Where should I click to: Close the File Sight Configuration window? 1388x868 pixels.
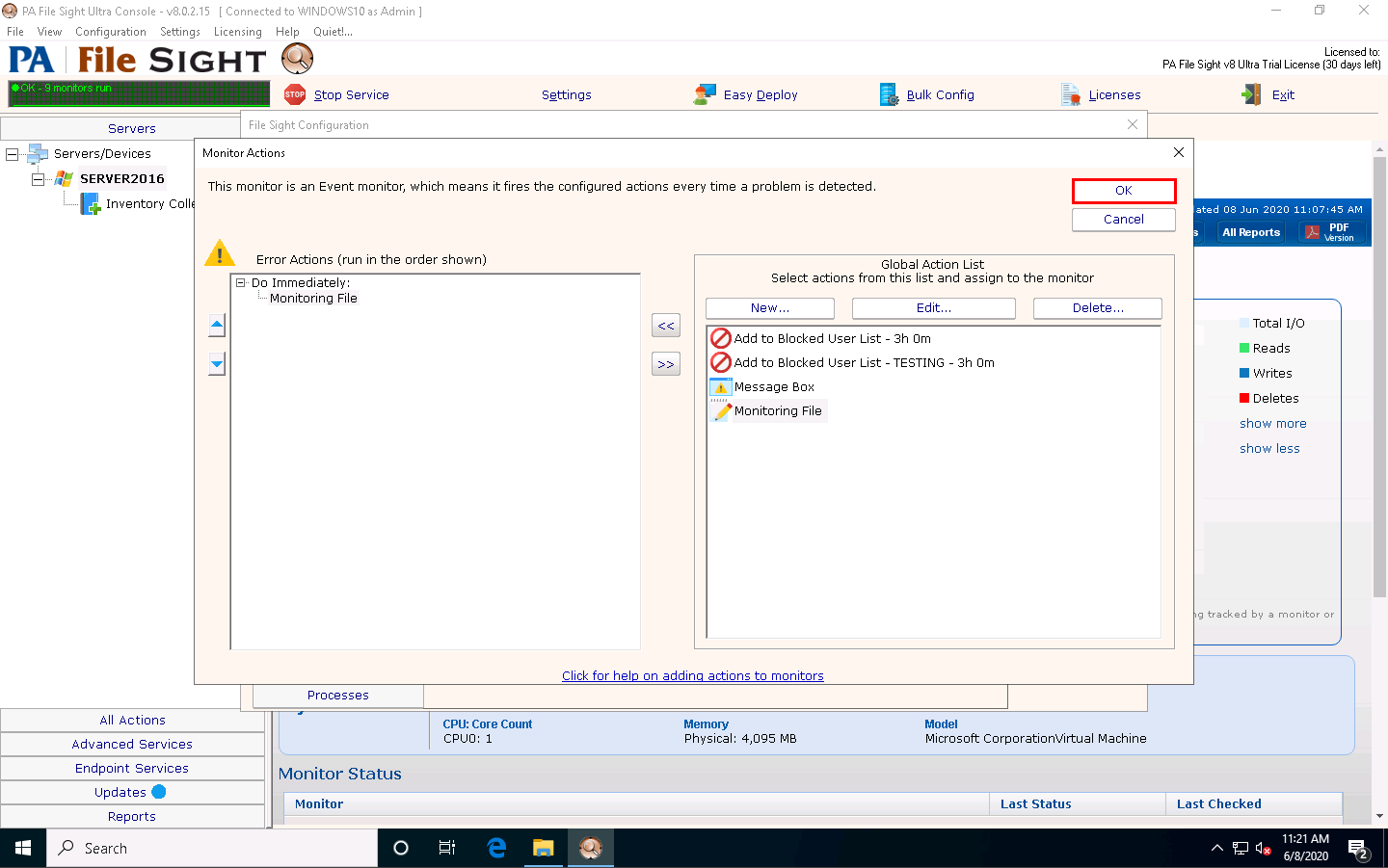click(x=1133, y=124)
